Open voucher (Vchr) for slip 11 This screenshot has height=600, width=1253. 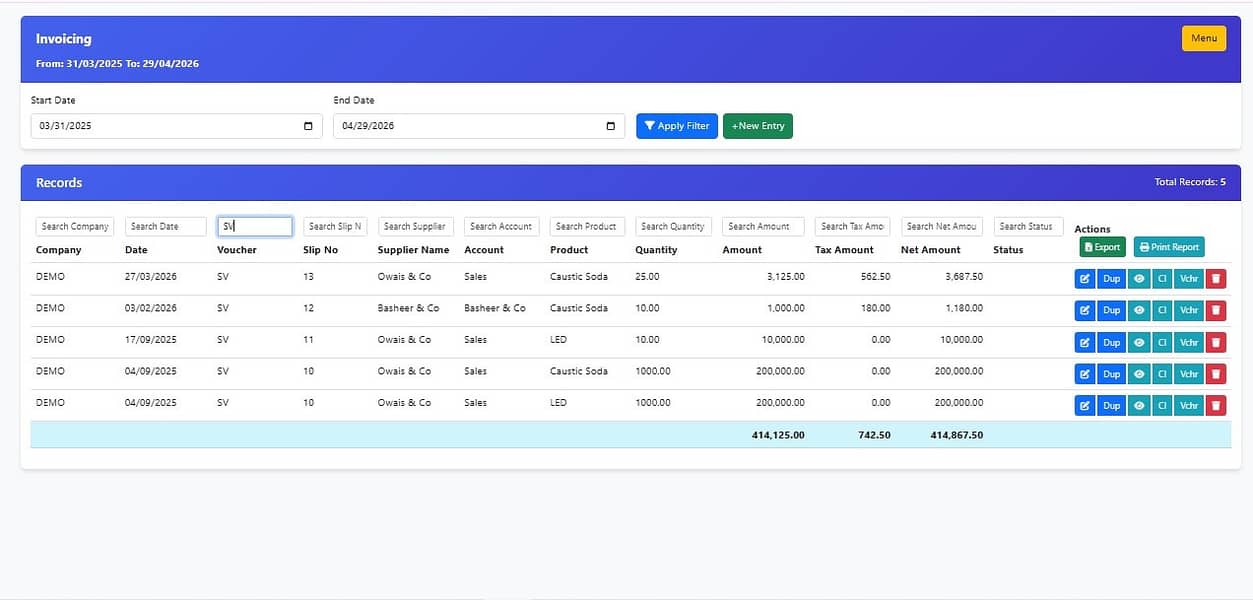[1189, 342]
